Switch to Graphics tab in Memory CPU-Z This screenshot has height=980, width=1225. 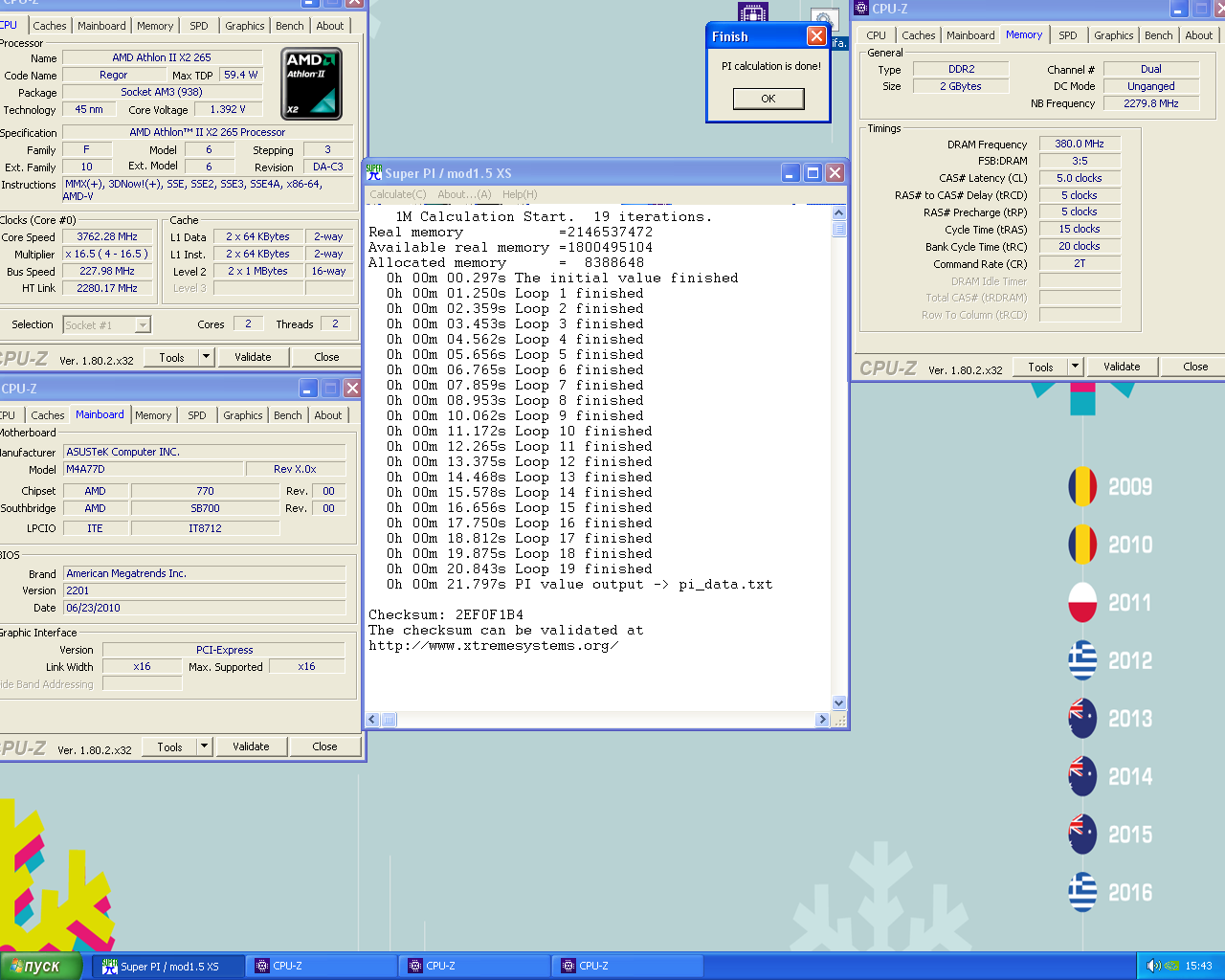1114,35
